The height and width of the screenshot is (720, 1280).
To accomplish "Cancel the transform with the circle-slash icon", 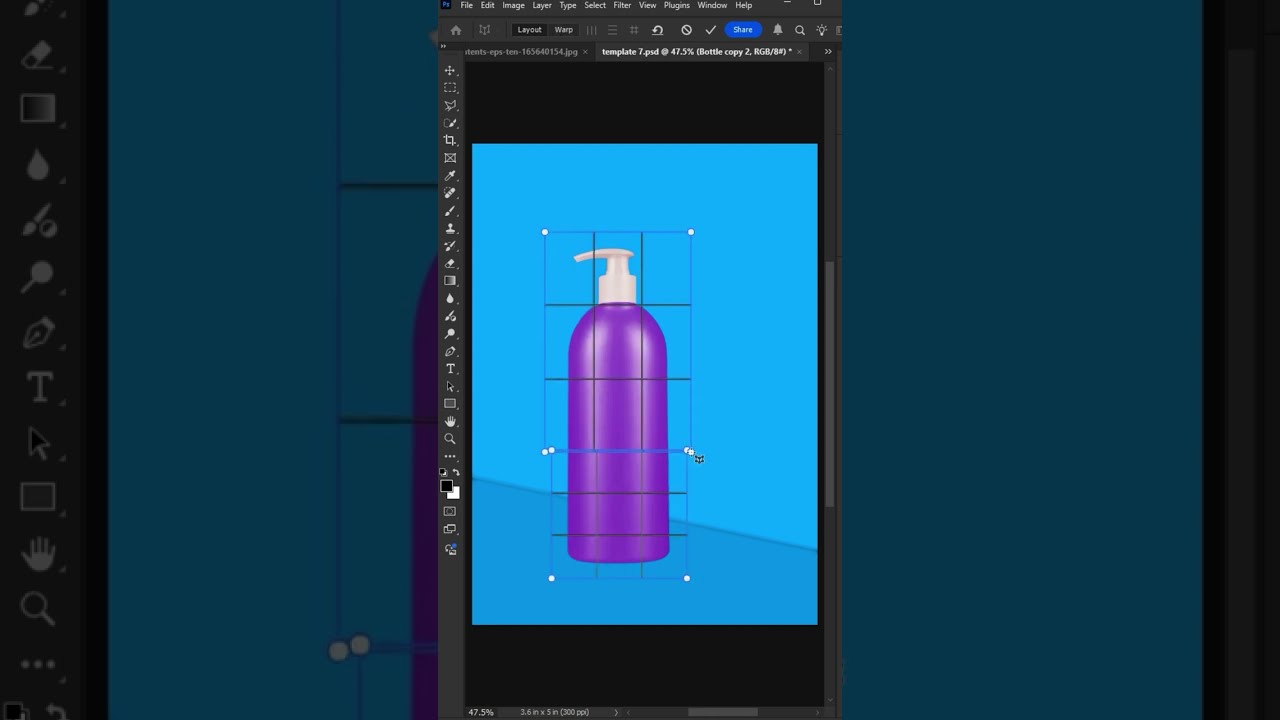I will tap(686, 30).
